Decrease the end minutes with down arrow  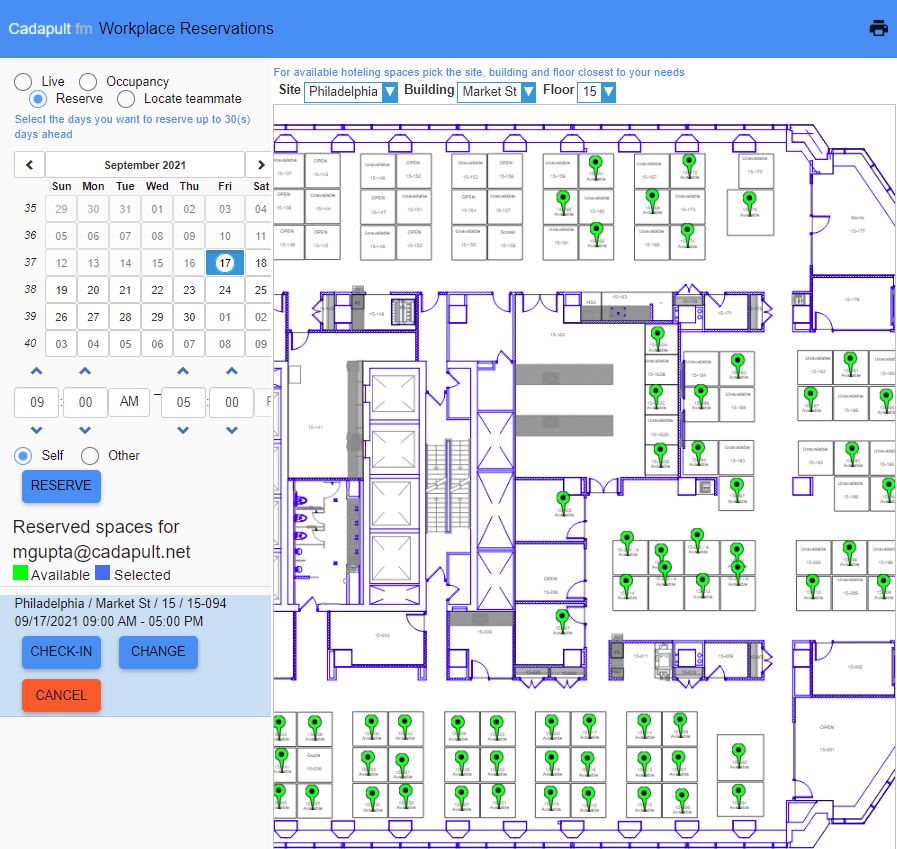[231, 430]
